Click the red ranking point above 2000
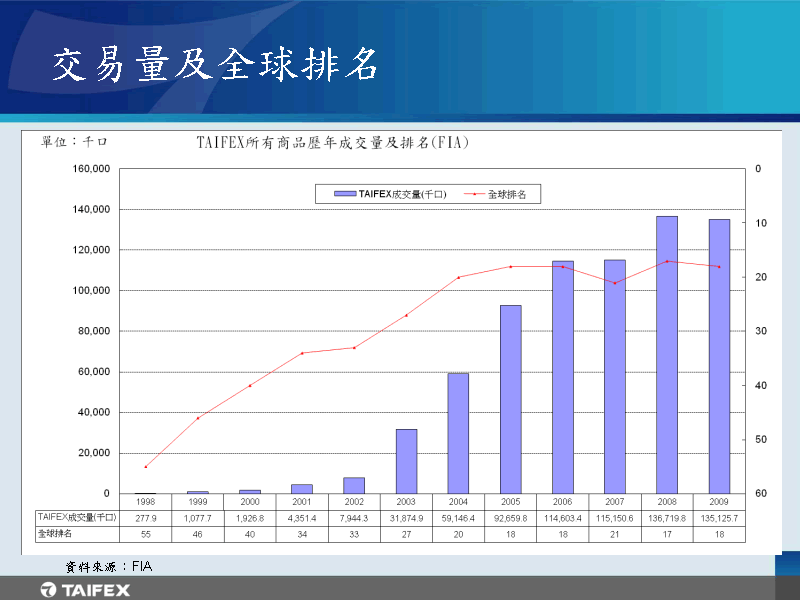800x600 pixels. coord(250,385)
